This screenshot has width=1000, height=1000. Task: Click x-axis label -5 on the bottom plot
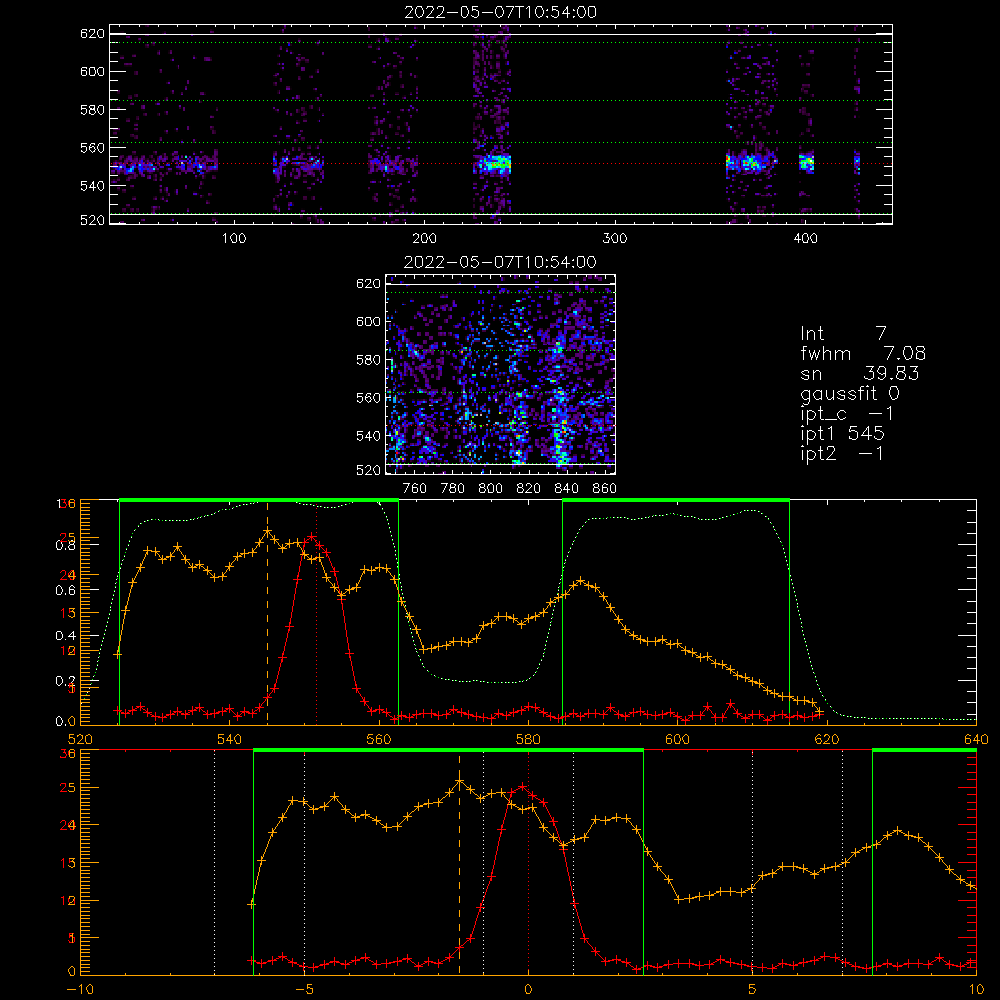pyautogui.click(x=304, y=990)
